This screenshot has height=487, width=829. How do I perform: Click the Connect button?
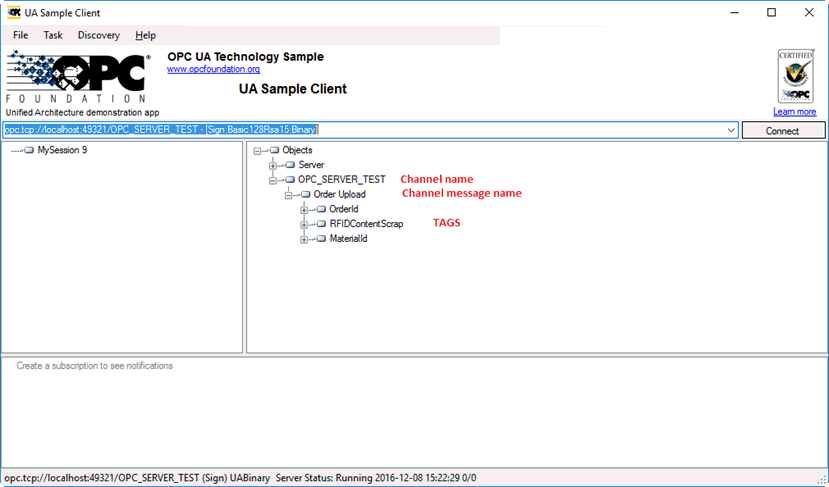point(783,131)
